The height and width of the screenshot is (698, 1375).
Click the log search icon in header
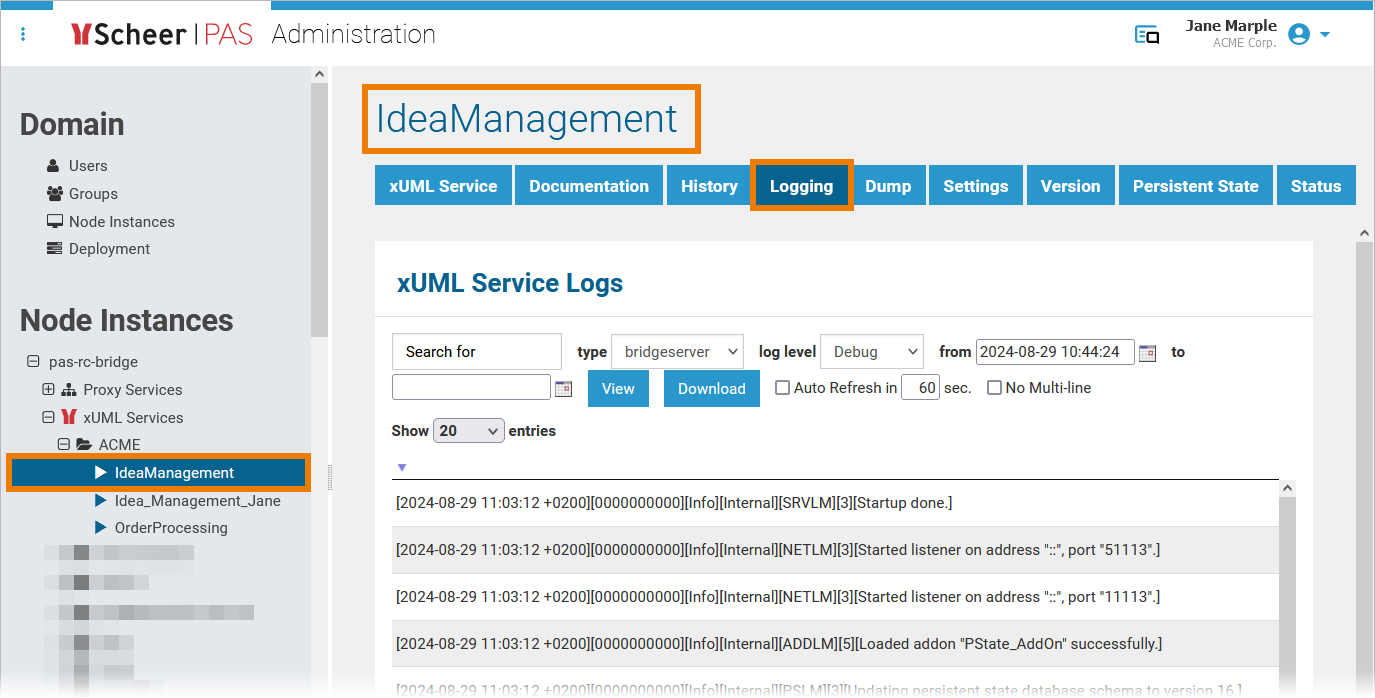pos(1146,35)
